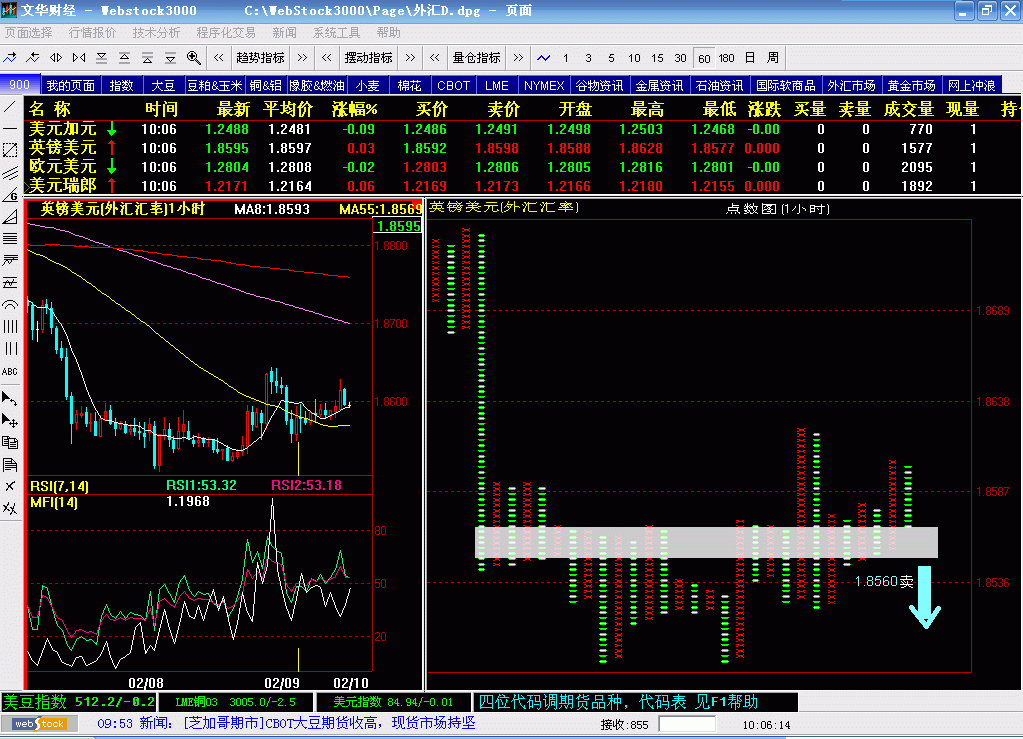
Task: Select the weekly (周) period
Action: click(x=773, y=58)
